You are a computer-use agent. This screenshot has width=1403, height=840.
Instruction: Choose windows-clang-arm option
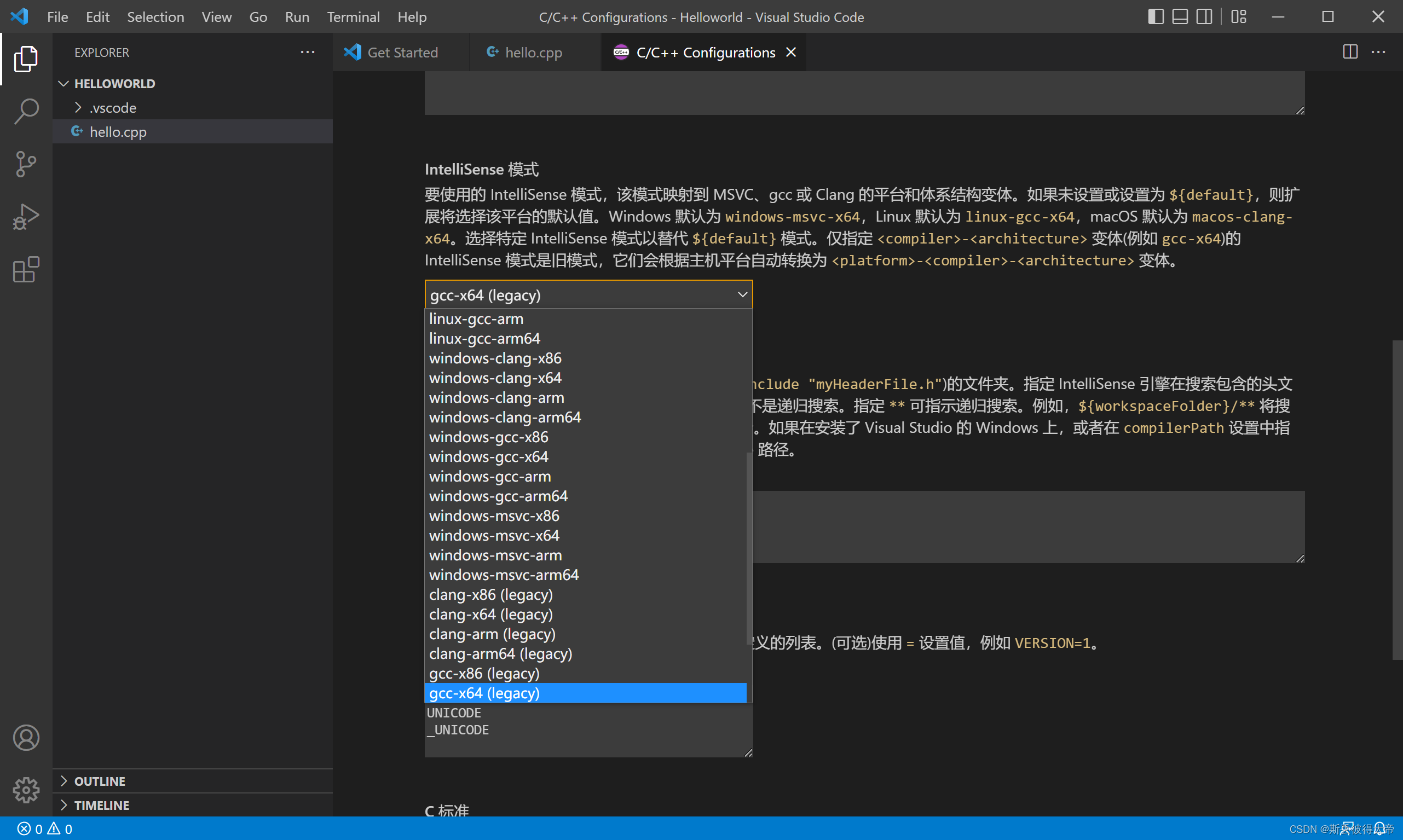[585, 397]
